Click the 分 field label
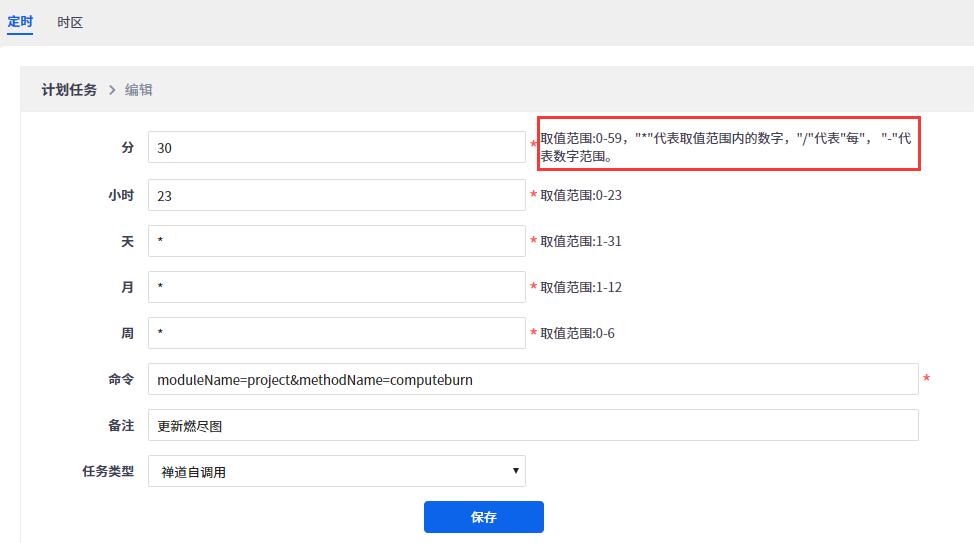Image resolution: width=974 pixels, height=543 pixels. (x=127, y=147)
